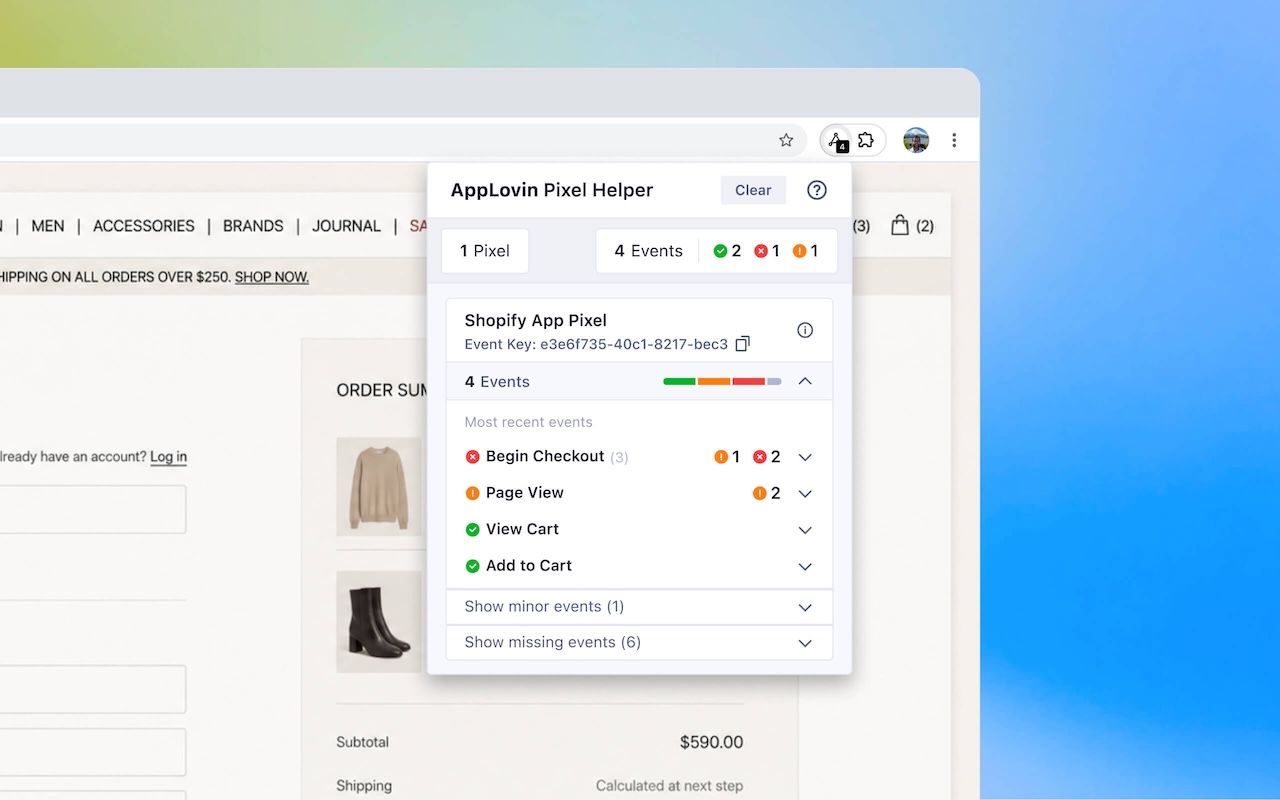The image size is (1280, 800).
Task: Focus the input field below Log in
Action: (x=93, y=510)
